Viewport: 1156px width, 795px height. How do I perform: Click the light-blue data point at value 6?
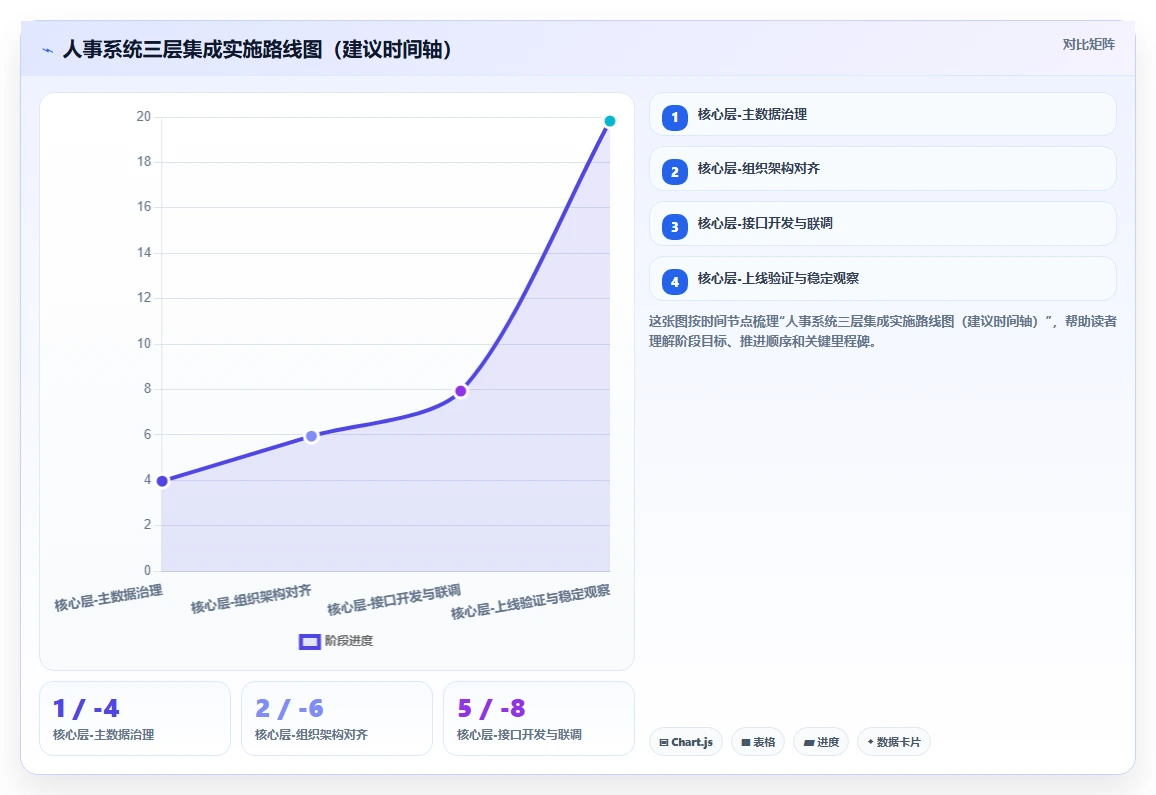[x=311, y=436]
